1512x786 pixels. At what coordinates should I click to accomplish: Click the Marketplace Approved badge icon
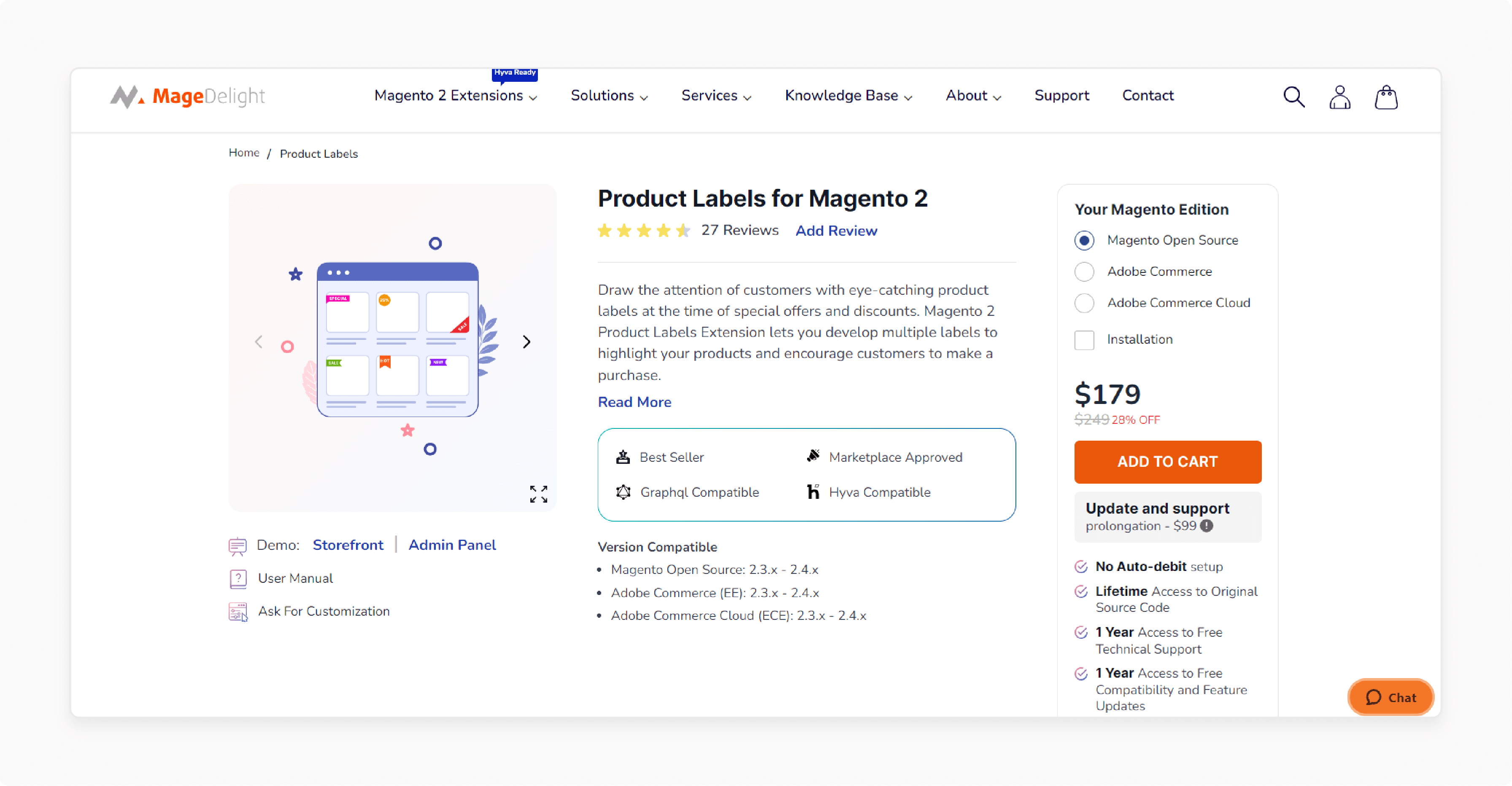click(x=813, y=456)
